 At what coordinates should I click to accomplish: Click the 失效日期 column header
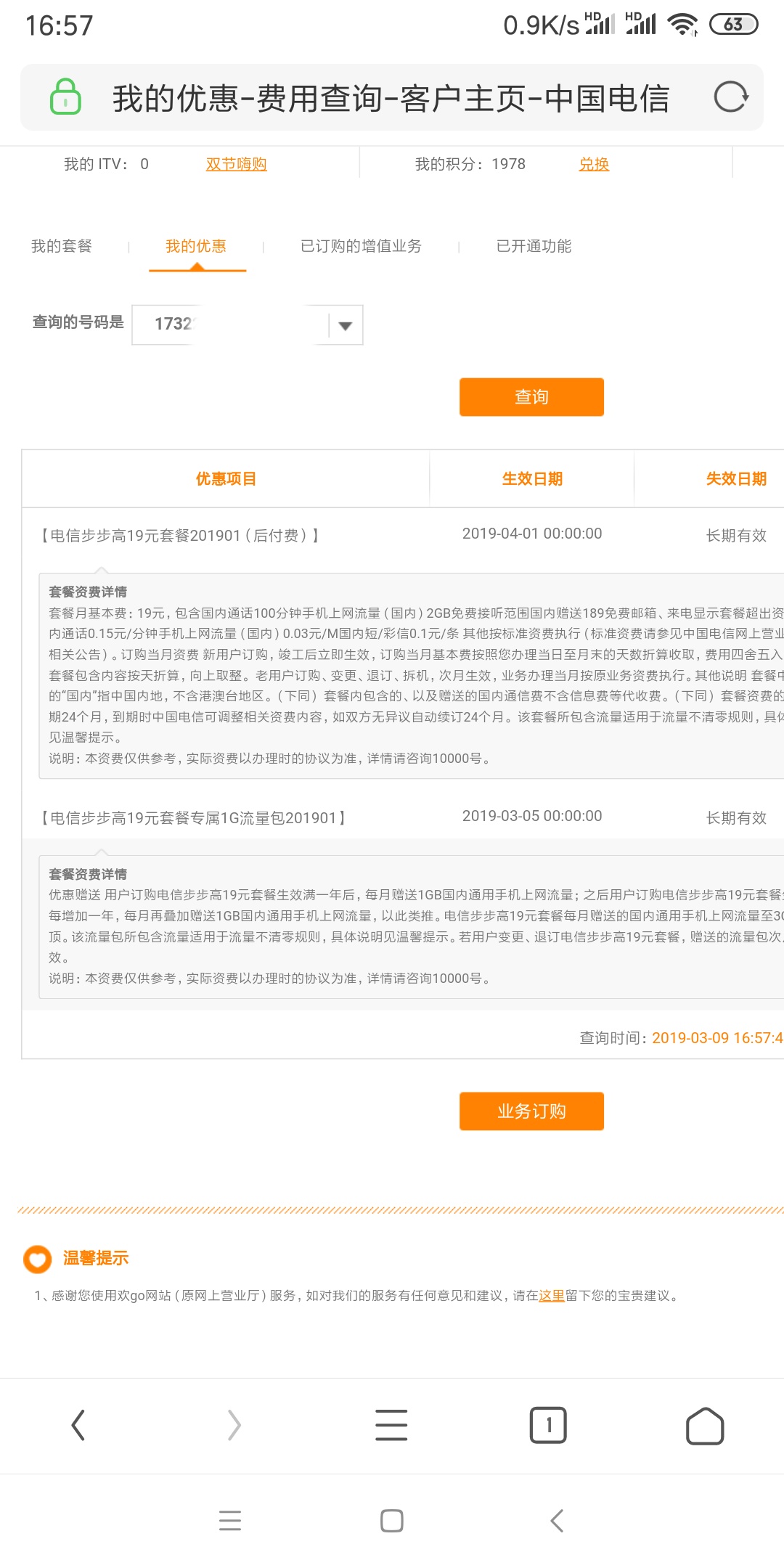click(736, 479)
